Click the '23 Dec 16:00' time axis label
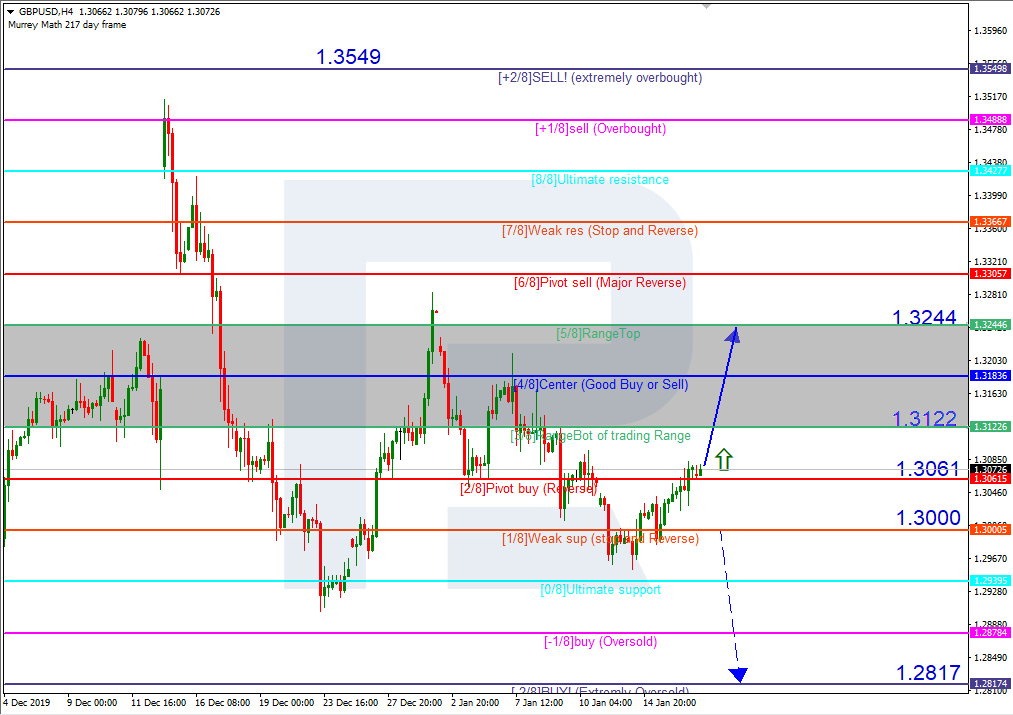1013x715 pixels. point(350,703)
